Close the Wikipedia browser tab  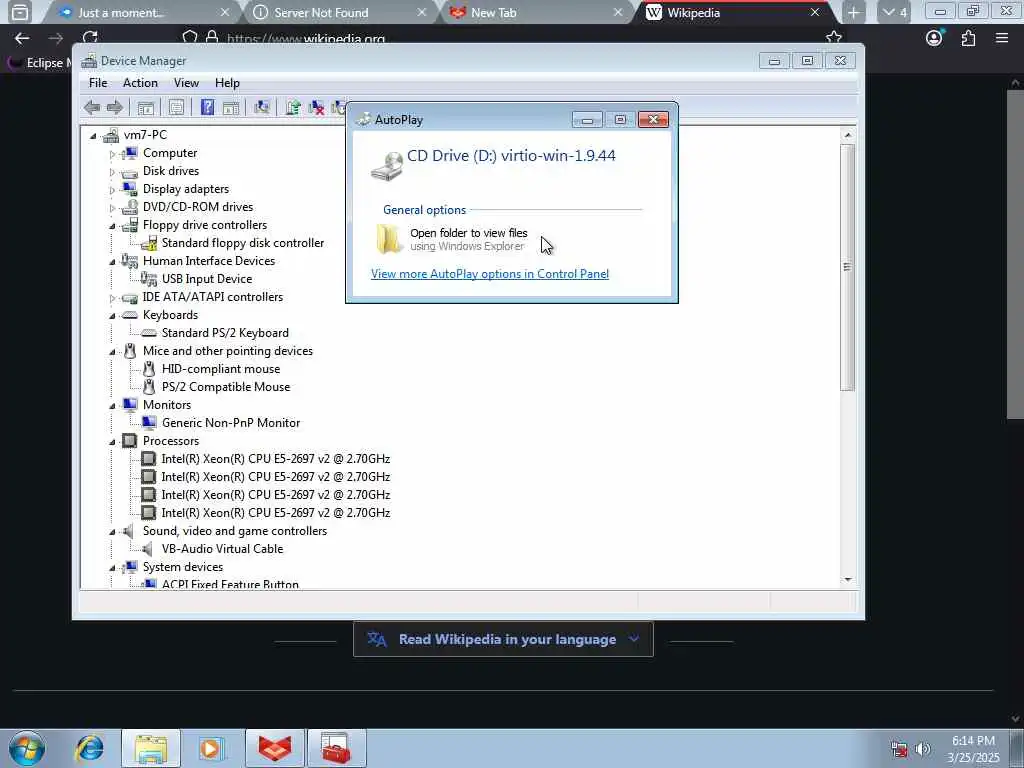[814, 12]
